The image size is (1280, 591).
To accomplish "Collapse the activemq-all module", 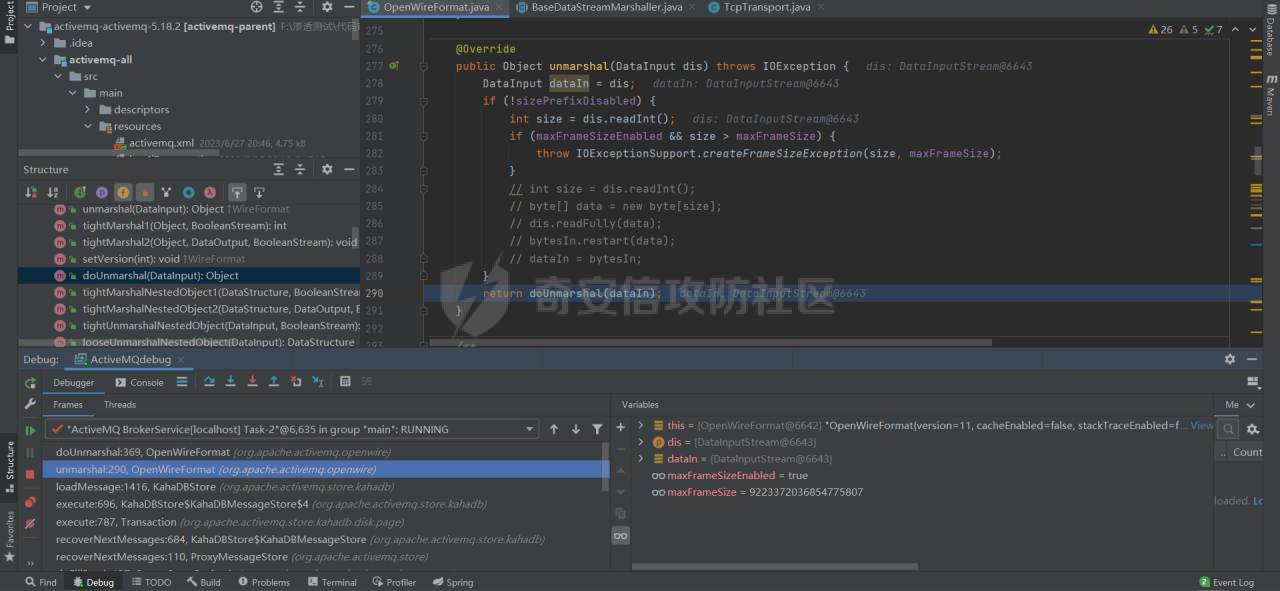I will tap(43, 60).
